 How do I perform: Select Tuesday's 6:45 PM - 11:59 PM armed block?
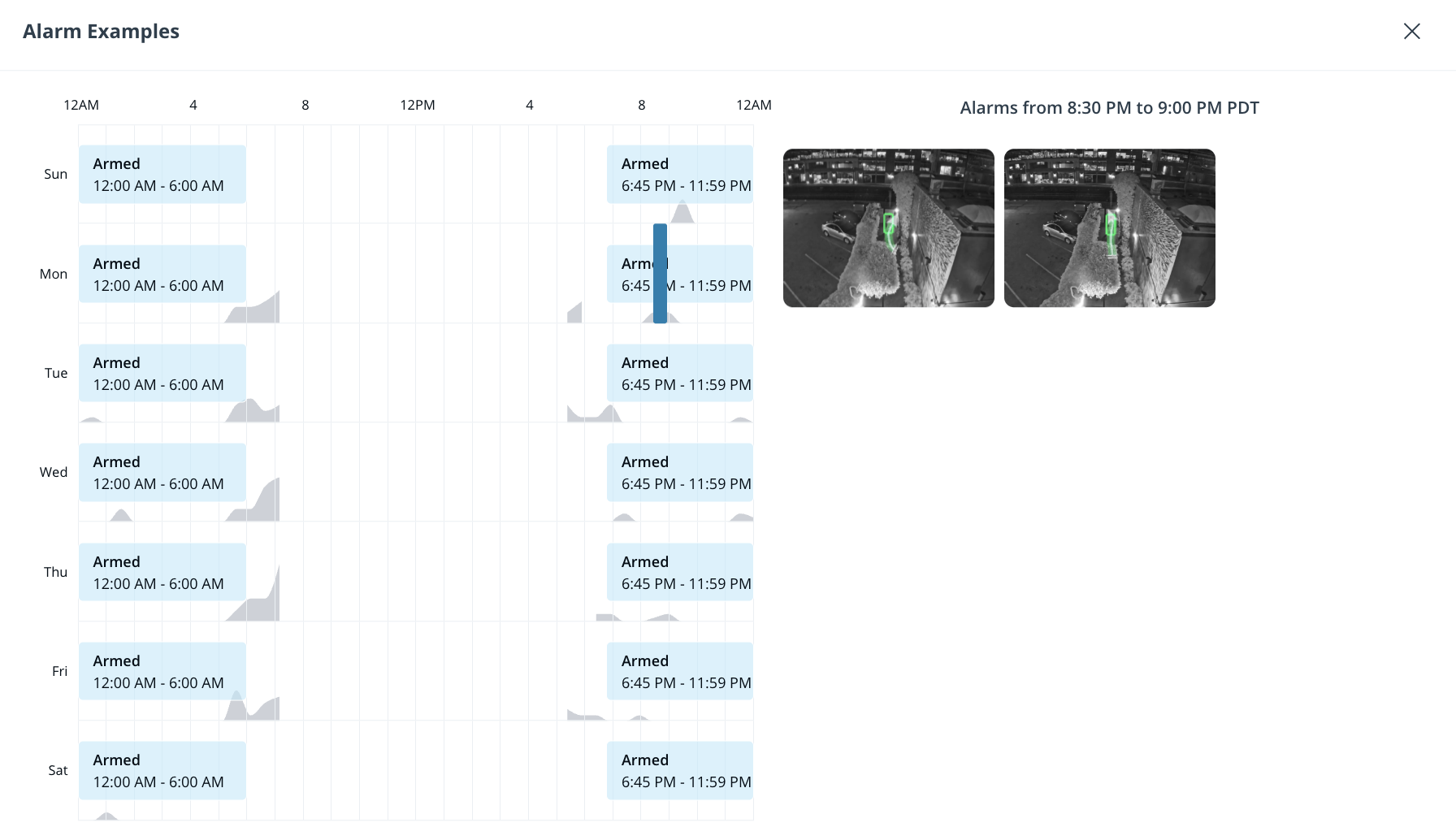tap(679, 373)
